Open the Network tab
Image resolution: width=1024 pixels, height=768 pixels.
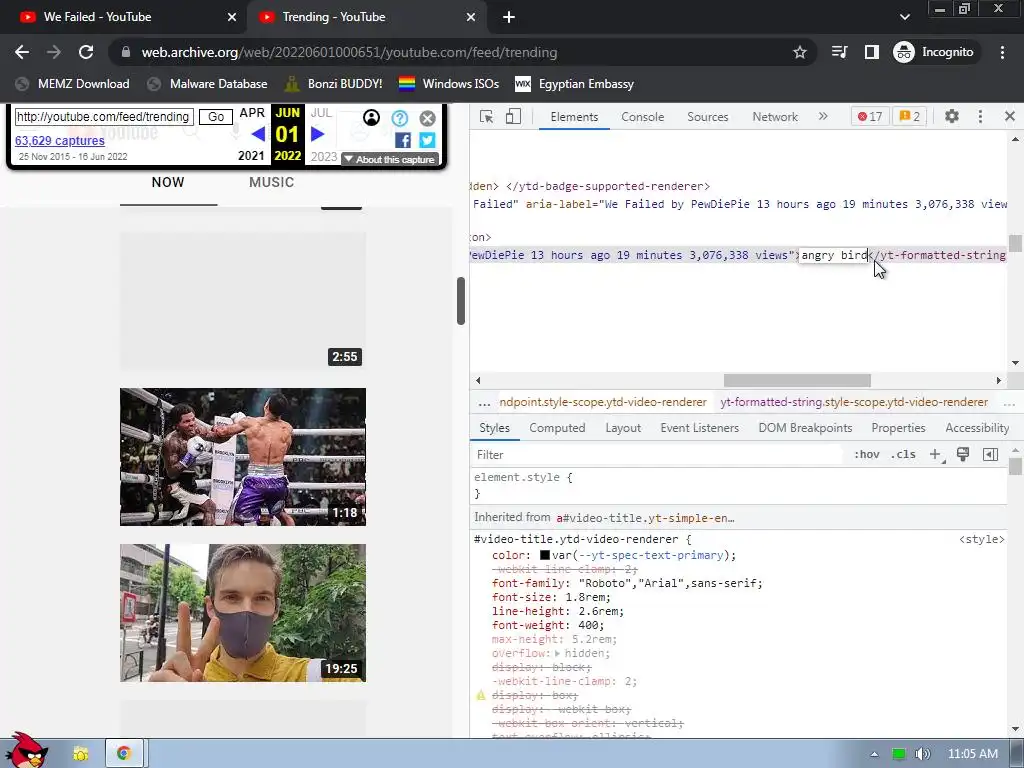pyautogui.click(x=775, y=117)
